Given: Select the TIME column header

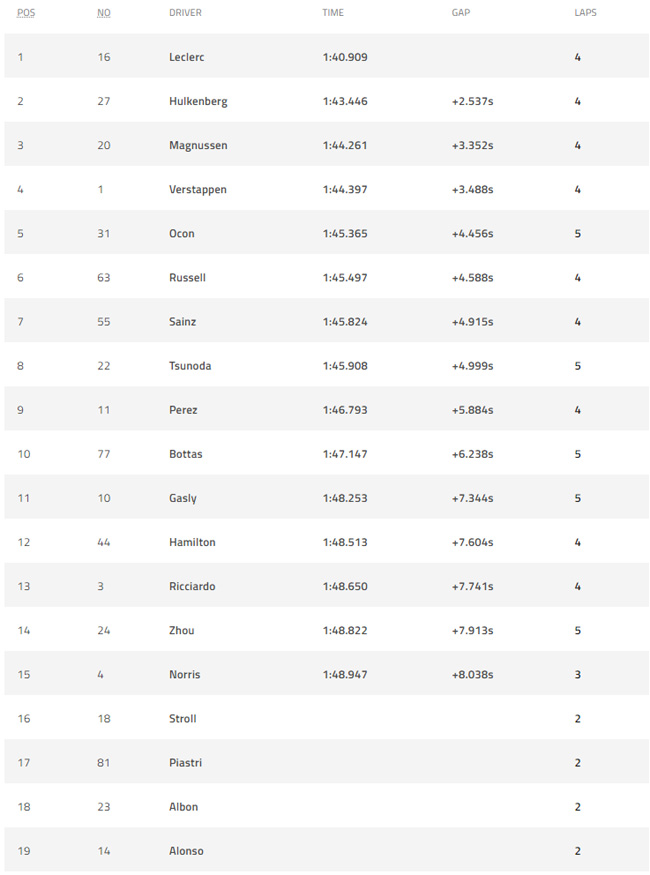Looking at the screenshot, I should 333,12.
